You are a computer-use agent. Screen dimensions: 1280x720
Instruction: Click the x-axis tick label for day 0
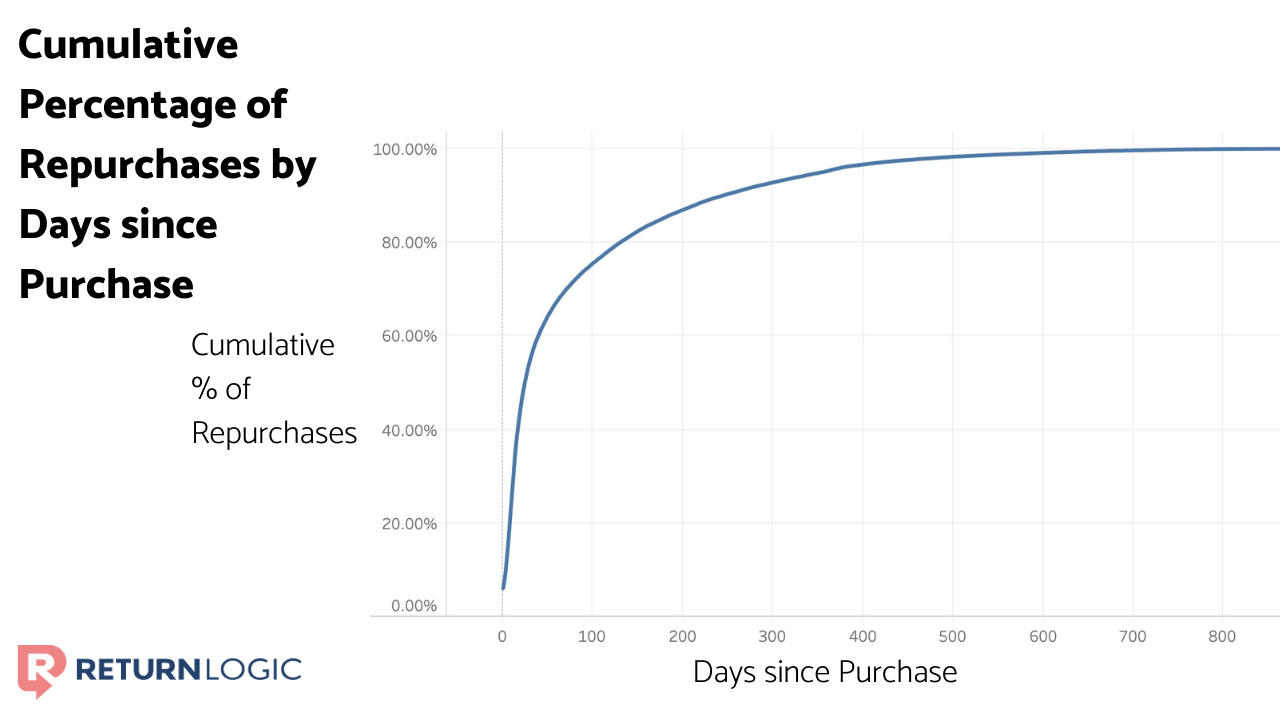[x=502, y=636]
